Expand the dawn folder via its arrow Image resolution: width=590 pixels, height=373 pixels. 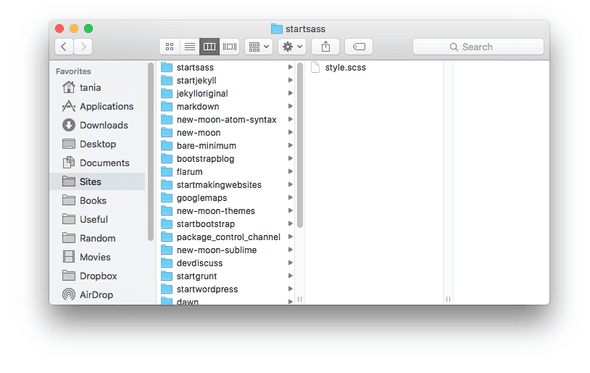click(290, 301)
